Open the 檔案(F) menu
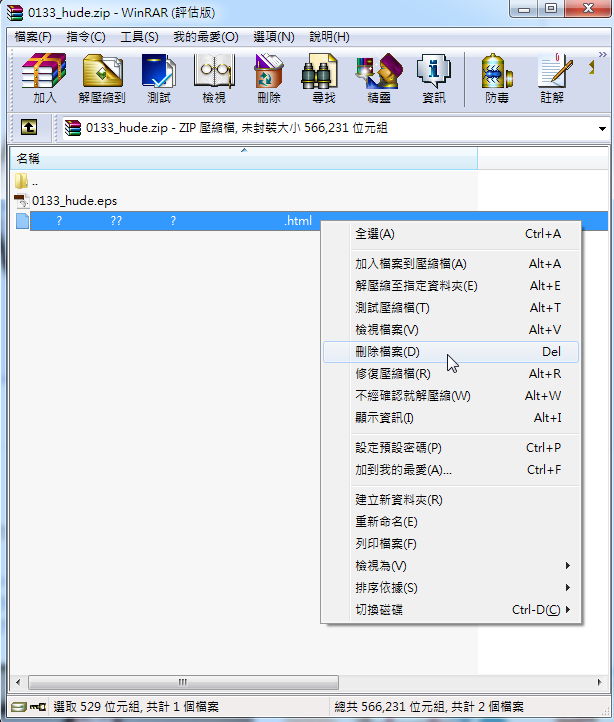614x722 pixels. click(x=33, y=37)
